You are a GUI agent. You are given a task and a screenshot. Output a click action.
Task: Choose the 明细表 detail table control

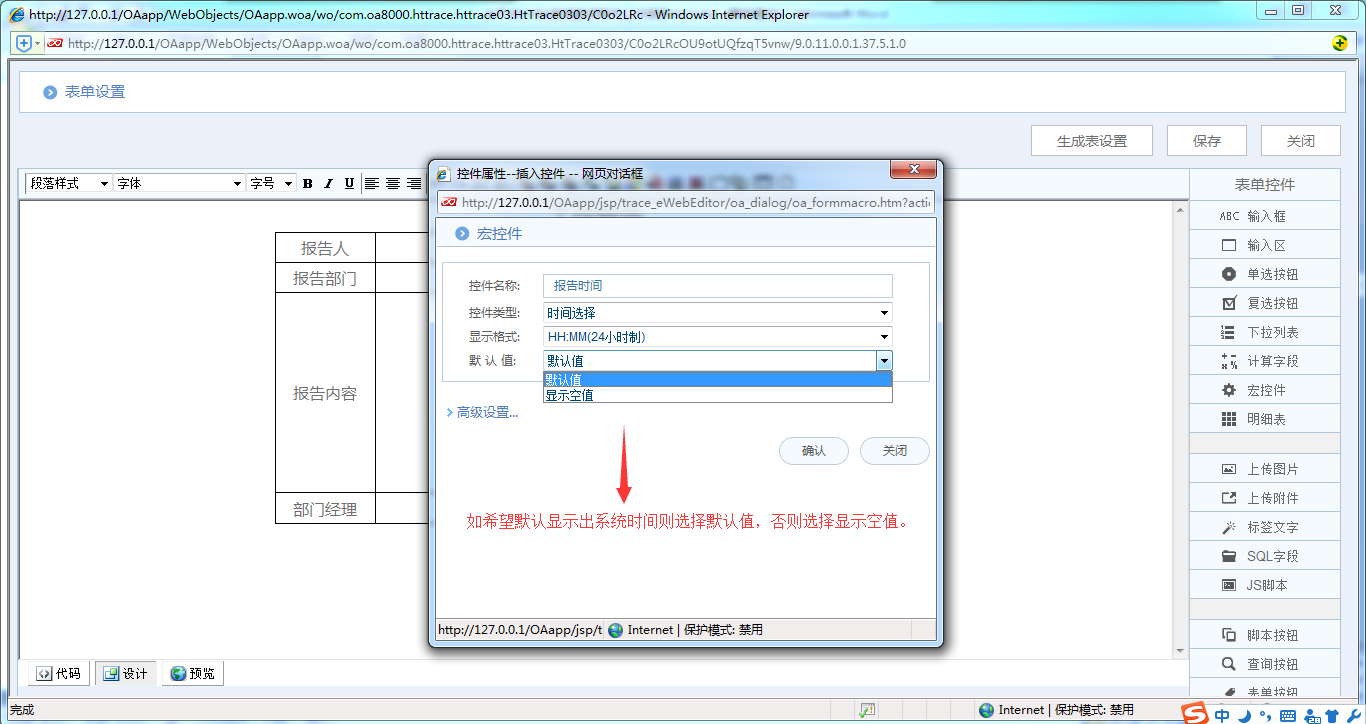coord(1264,418)
